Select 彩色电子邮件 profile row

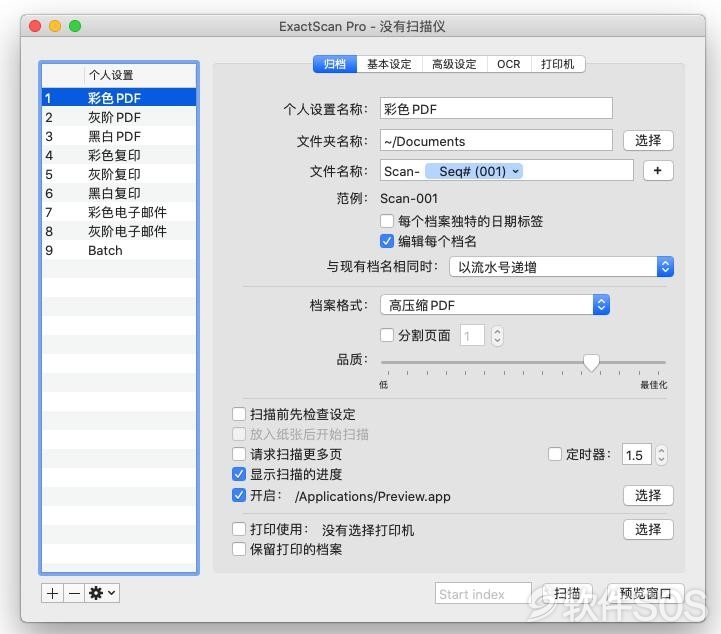point(119,212)
